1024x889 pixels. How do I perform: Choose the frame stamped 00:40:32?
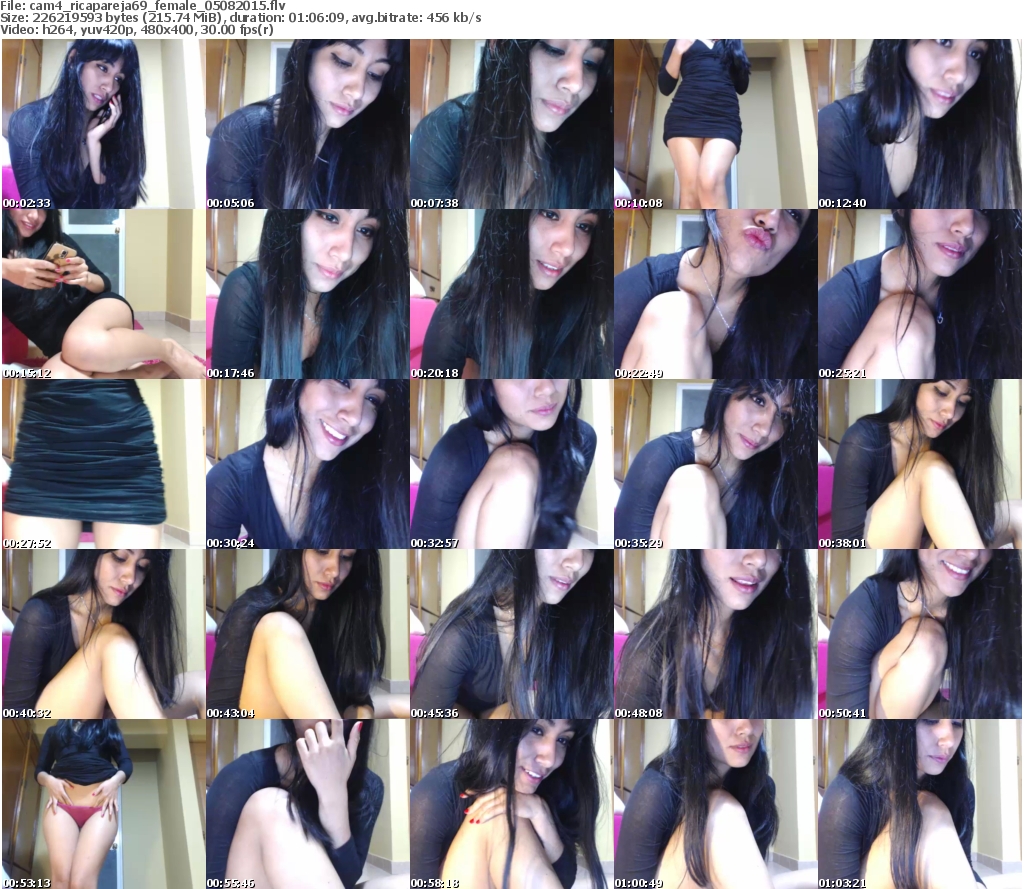pyautogui.click(x=103, y=634)
